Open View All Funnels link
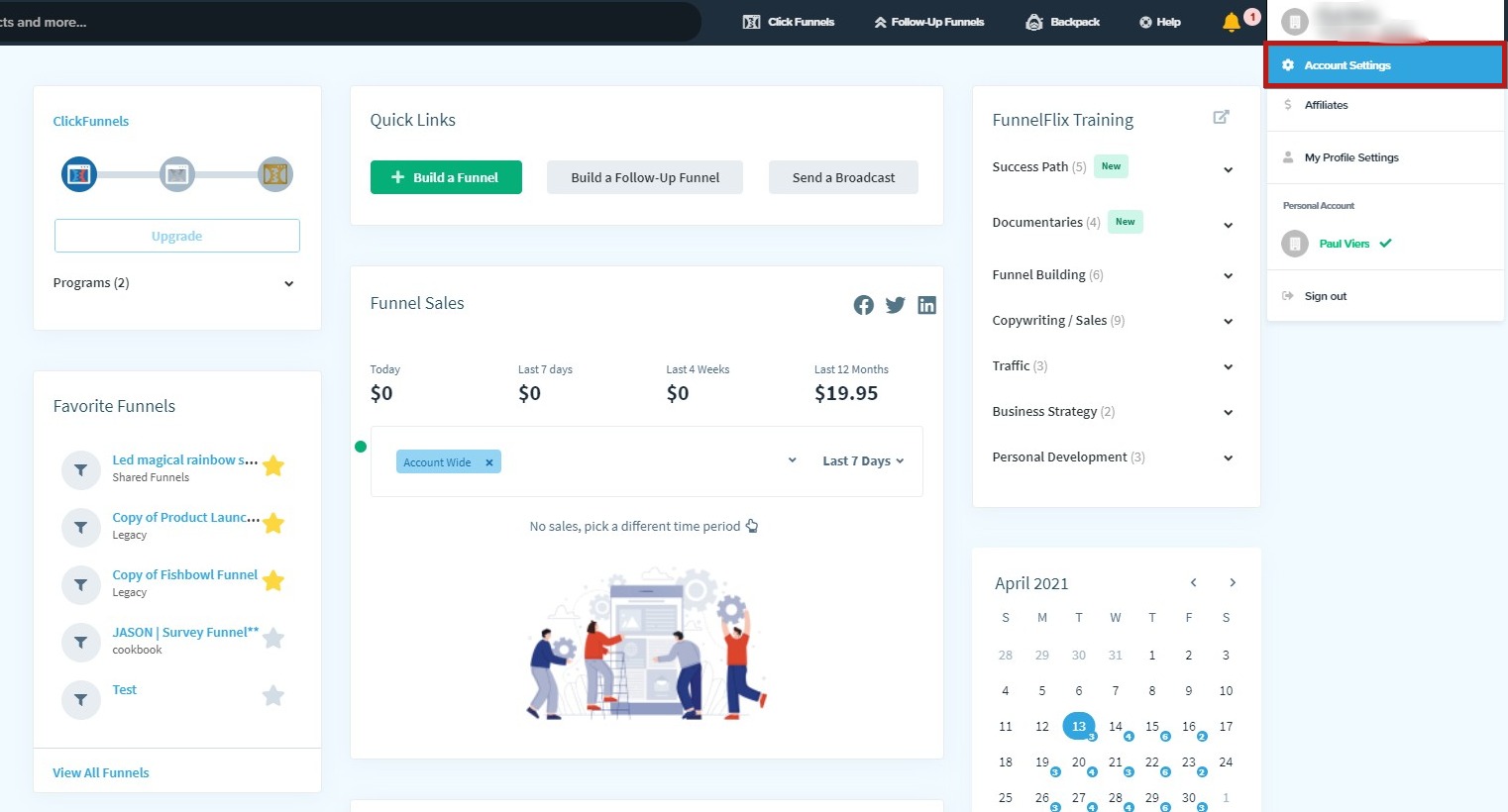This screenshot has width=1508, height=812. (101, 773)
